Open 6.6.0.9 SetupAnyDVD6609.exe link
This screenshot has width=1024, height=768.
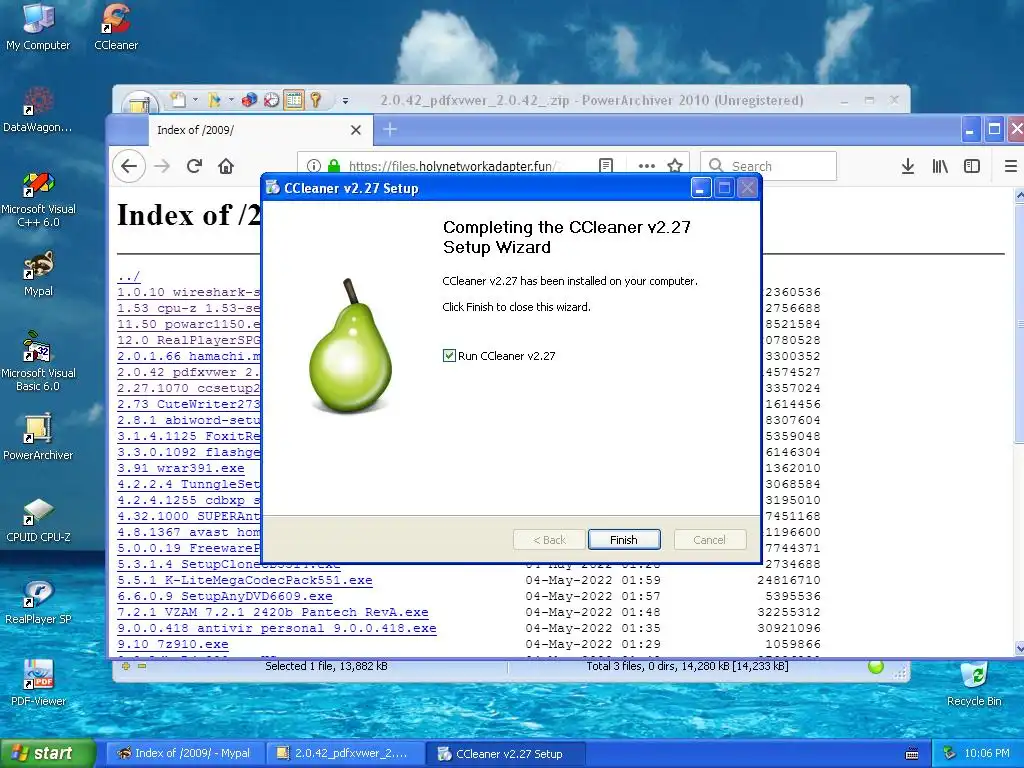click(x=225, y=596)
